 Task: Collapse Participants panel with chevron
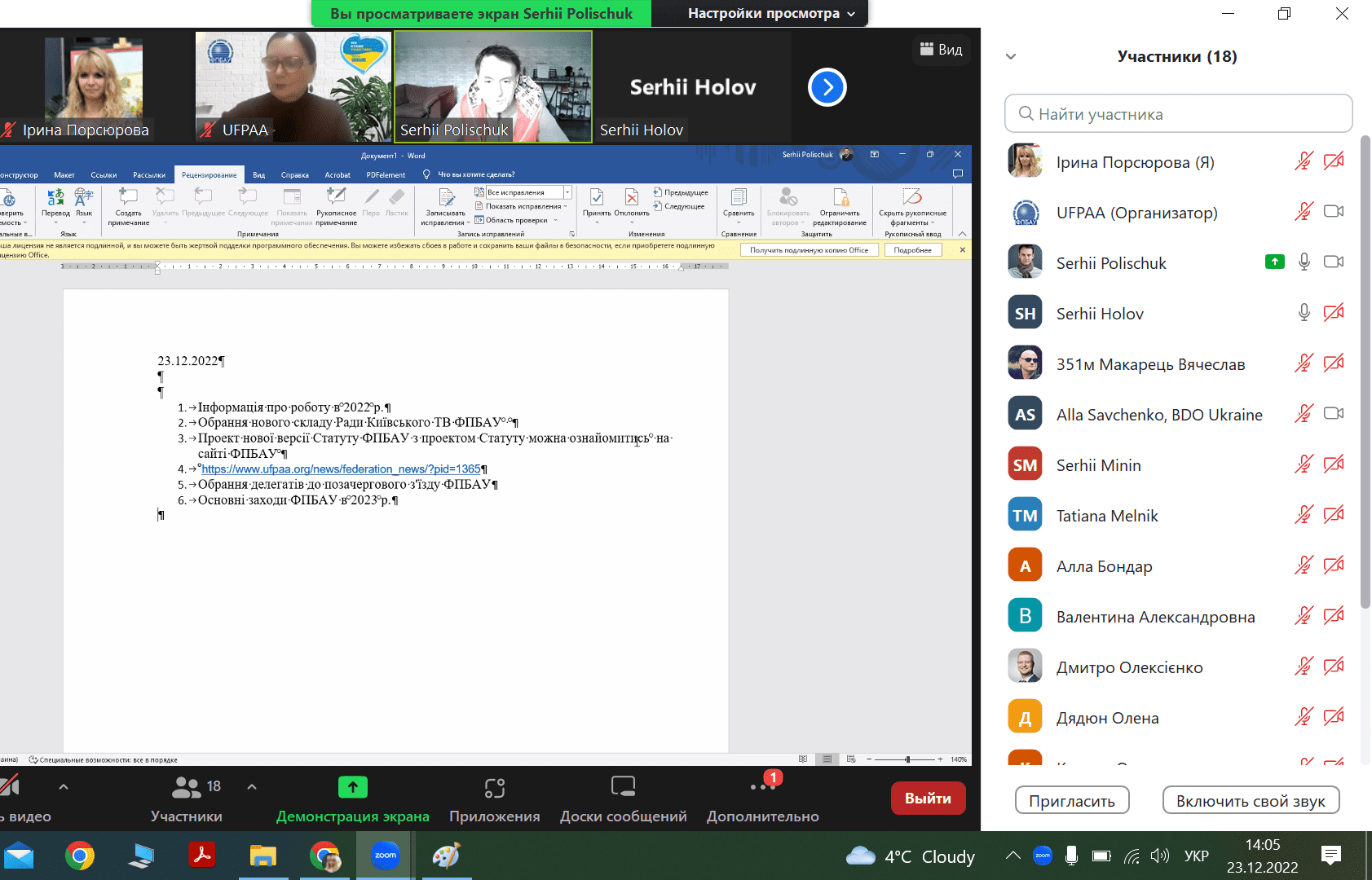[1011, 56]
